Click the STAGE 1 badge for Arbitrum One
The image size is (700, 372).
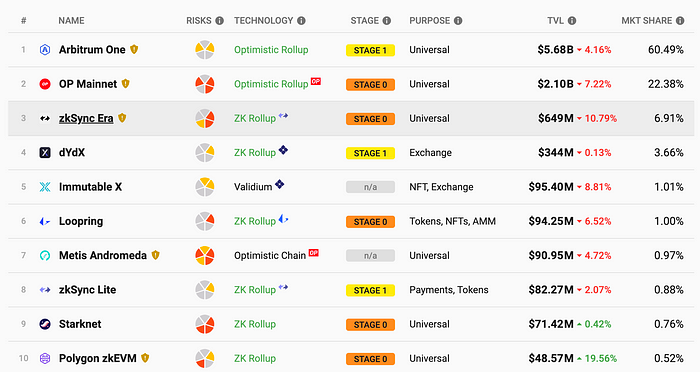[371, 50]
